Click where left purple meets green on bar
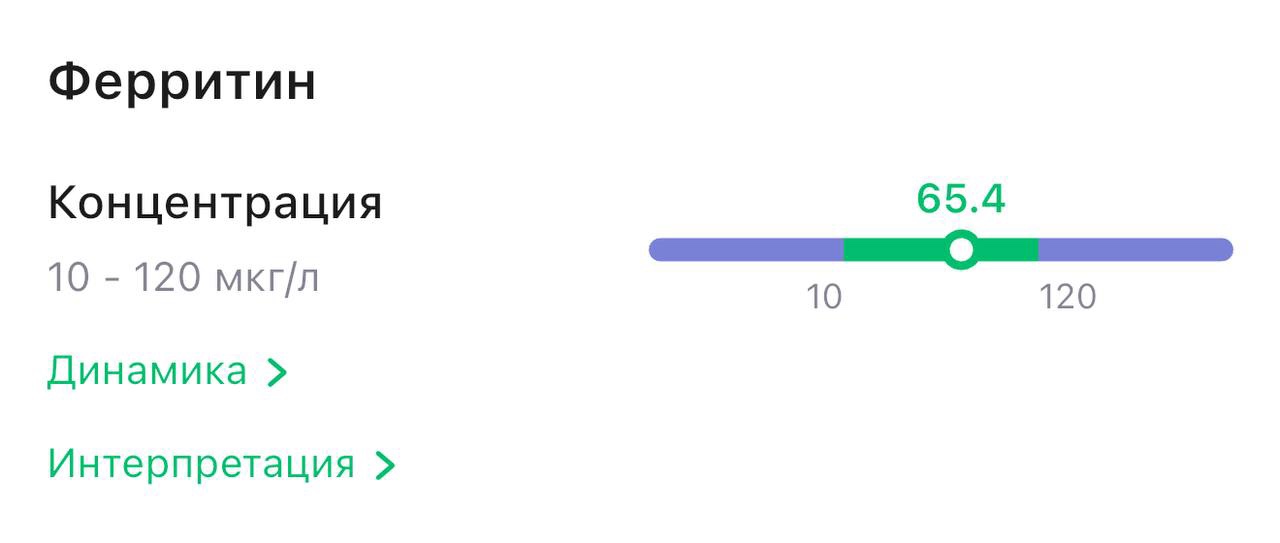Screen dimensions: 1280x543 [844, 250]
